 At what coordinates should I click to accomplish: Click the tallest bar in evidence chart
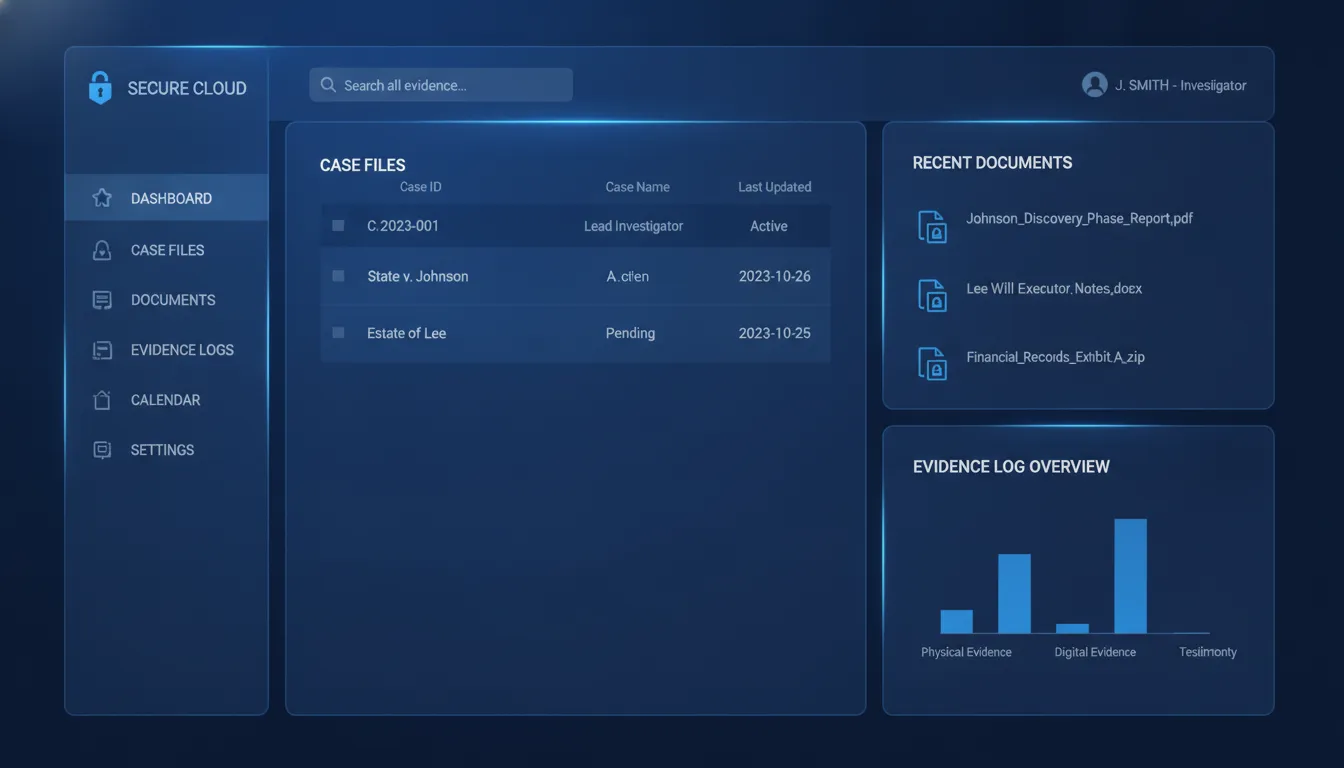[x=1131, y=576]
